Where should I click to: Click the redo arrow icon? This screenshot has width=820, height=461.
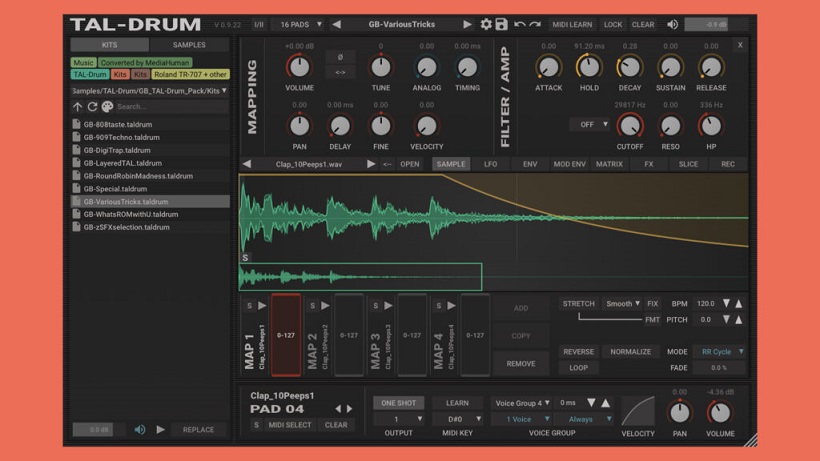[x=535, y=24]
